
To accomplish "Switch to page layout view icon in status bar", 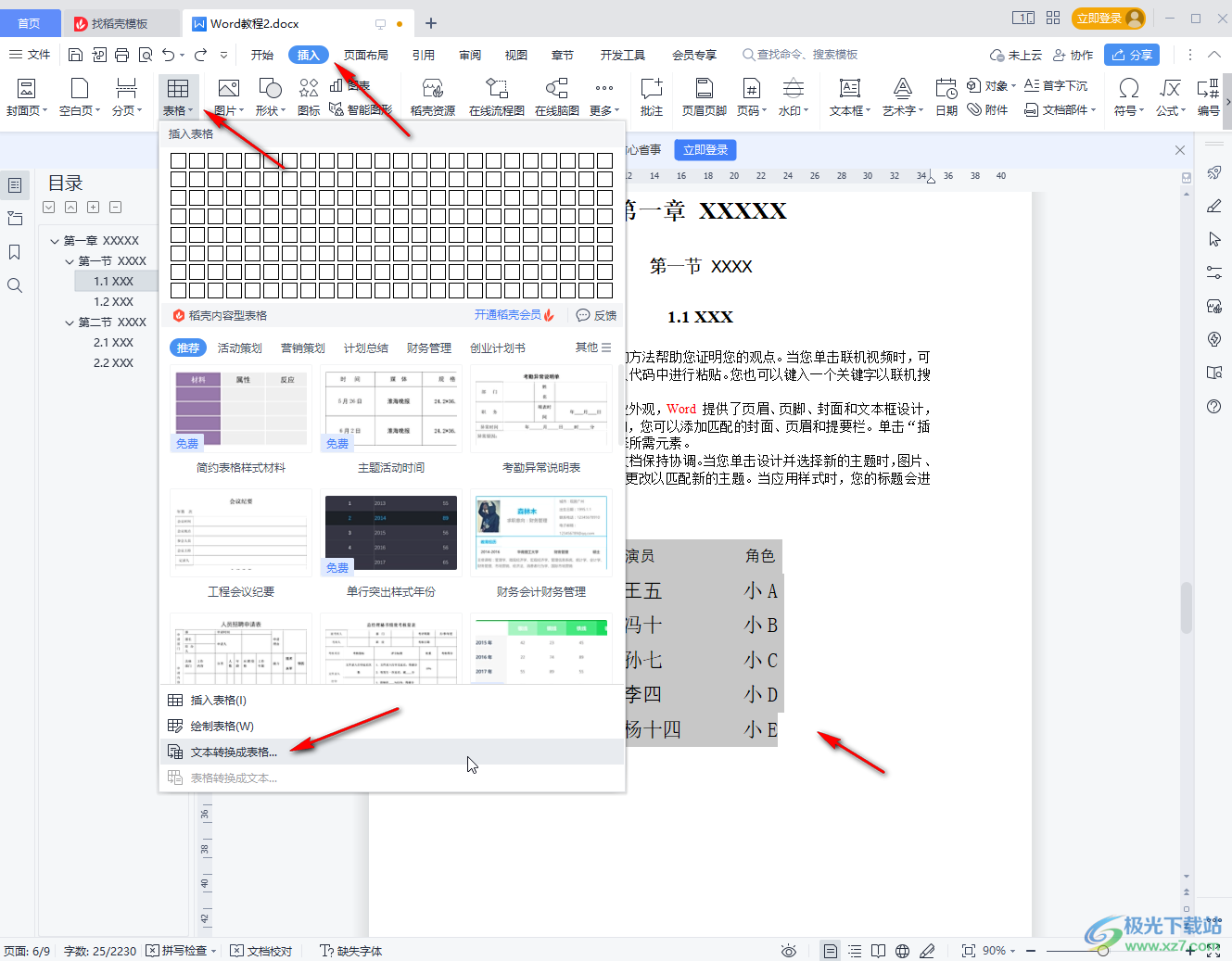I will point(831,951).
